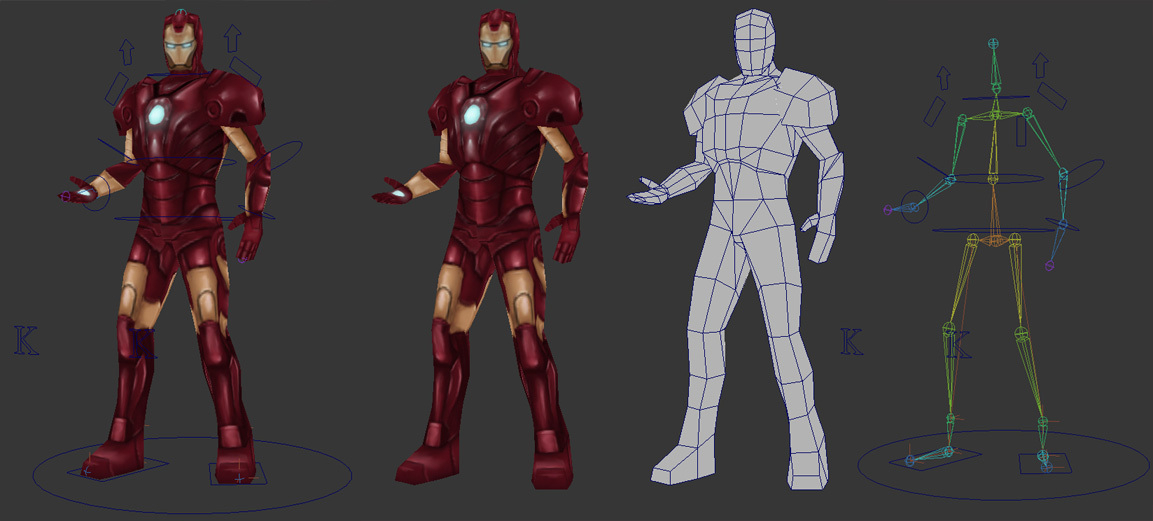Screen dimensions: 1153x521
Task: Click larger up-arrow control beside the skeleton's head
Action: [x=1040, y=65]
